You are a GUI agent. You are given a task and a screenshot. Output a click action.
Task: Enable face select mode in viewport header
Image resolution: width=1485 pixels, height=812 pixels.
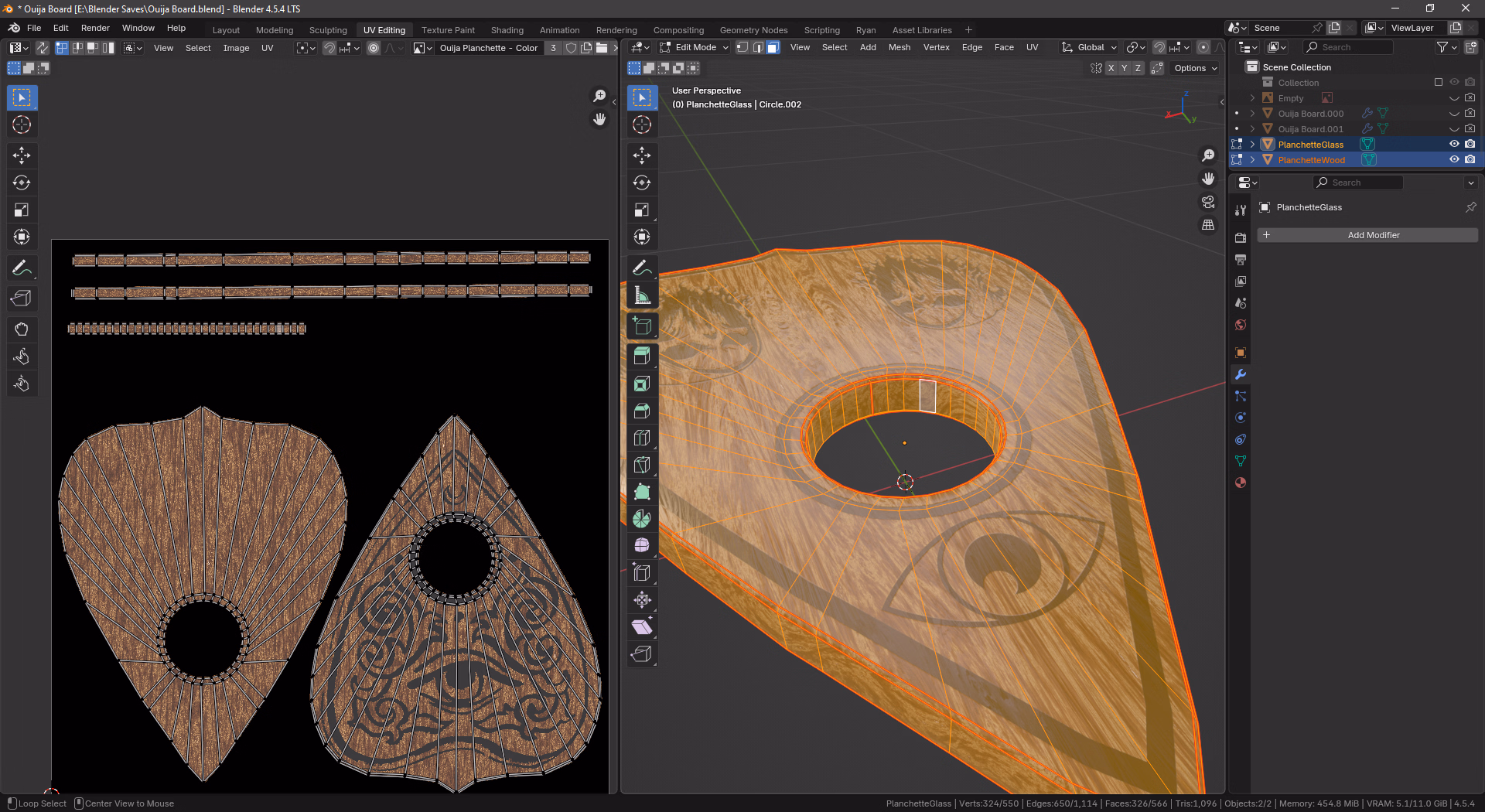773,47
